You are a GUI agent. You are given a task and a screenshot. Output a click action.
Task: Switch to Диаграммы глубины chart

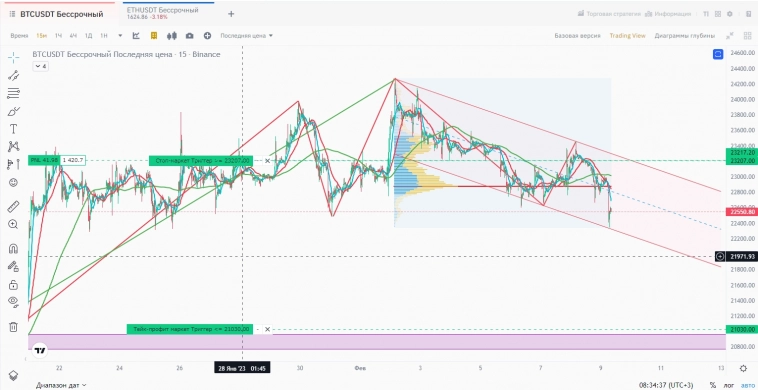(x=685, y=35)
